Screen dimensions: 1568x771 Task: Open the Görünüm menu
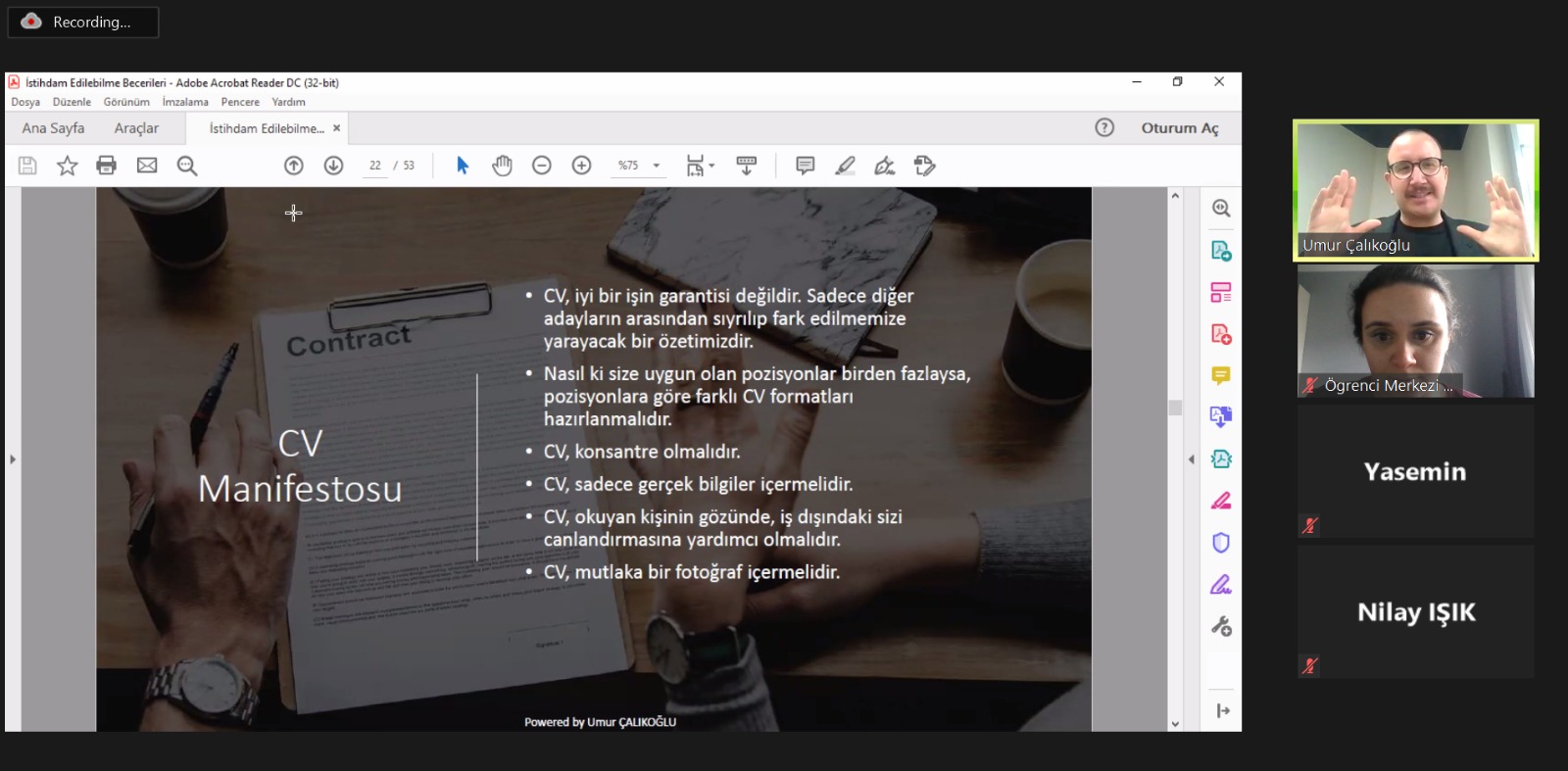[126, 102]
